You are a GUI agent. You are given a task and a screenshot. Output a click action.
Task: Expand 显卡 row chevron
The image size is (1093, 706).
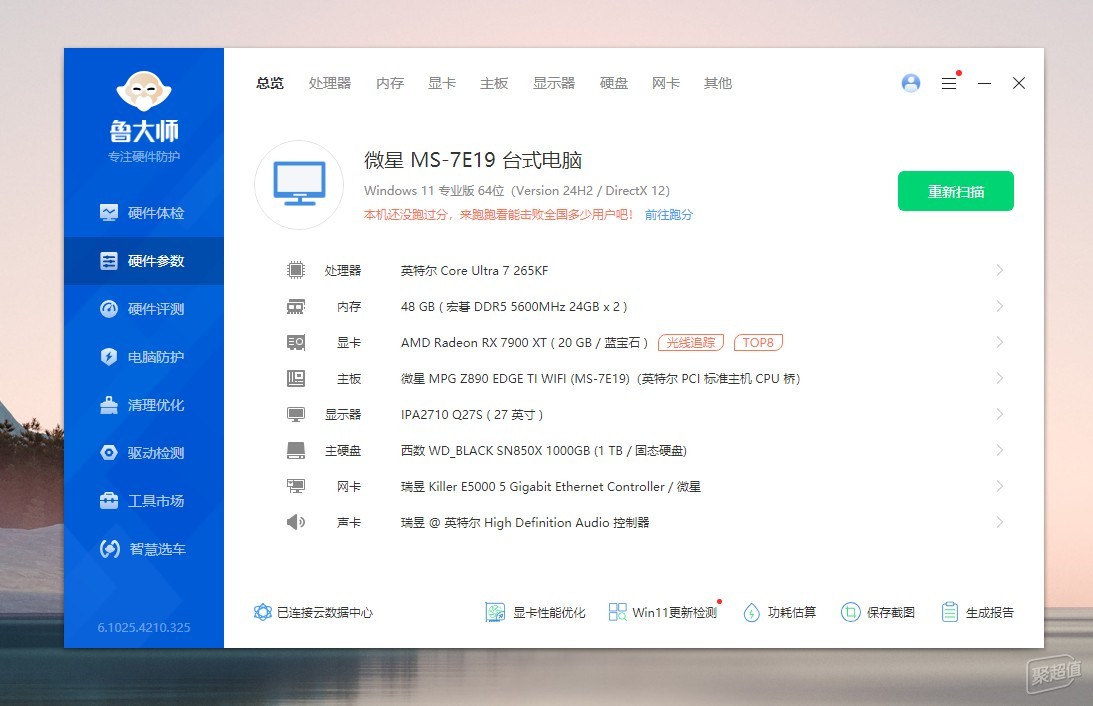coord(1000,342)
